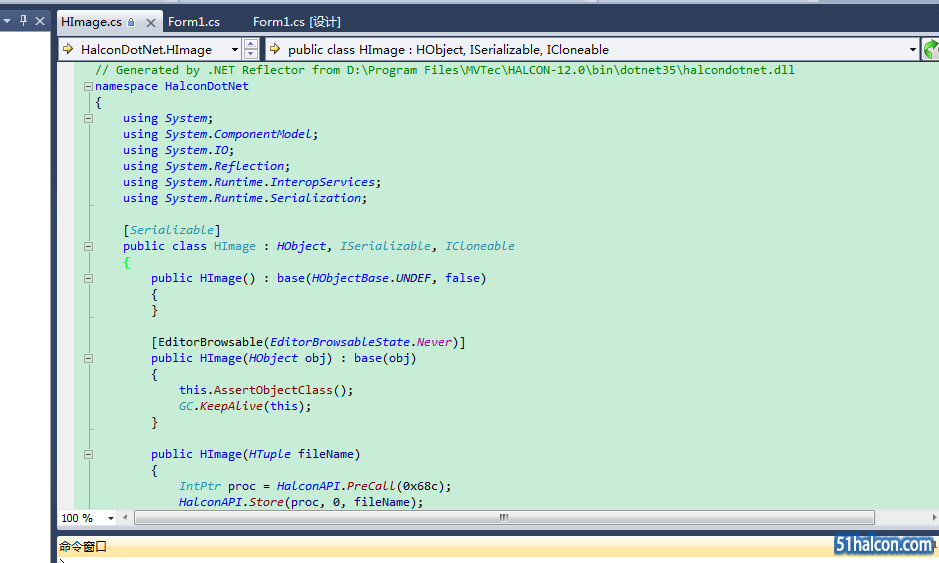This screenshot has height=563, width=939.
Task: Click the first line 'using System;'
Action: pos(168,118)
